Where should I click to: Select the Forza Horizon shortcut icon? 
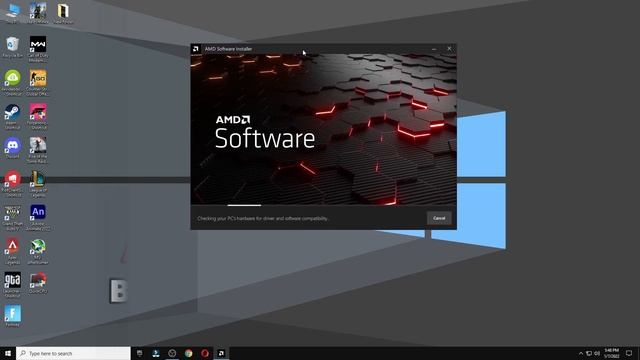pyautogui.click(x=38, y=116)
